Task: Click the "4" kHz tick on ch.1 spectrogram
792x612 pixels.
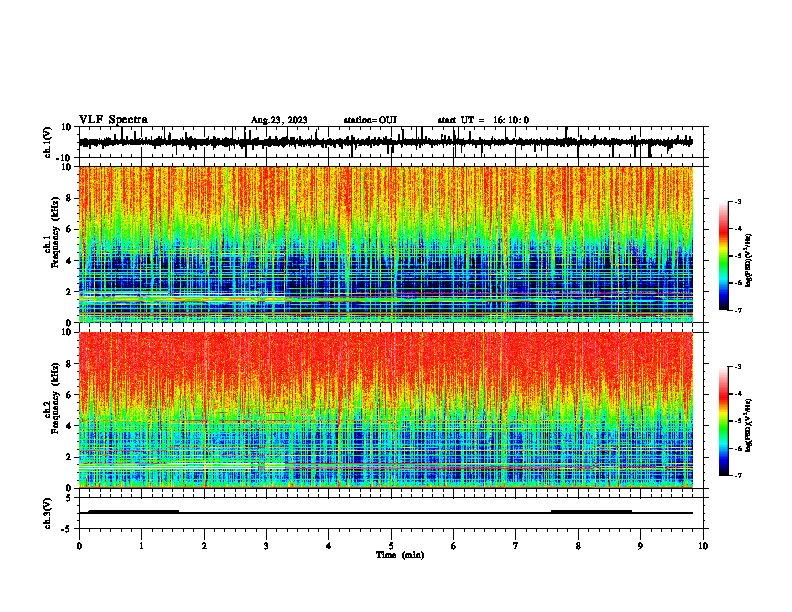Action: coord(69,261)
